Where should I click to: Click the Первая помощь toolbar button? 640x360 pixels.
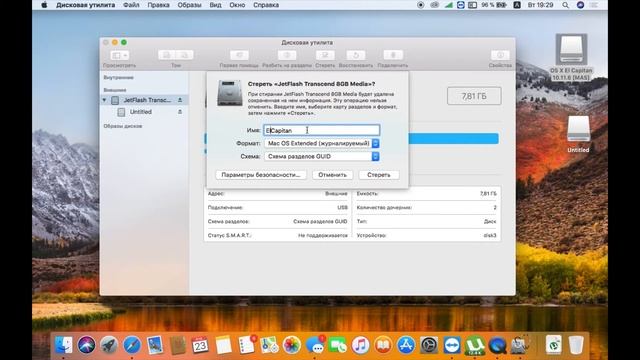click(x=239, y=55)
